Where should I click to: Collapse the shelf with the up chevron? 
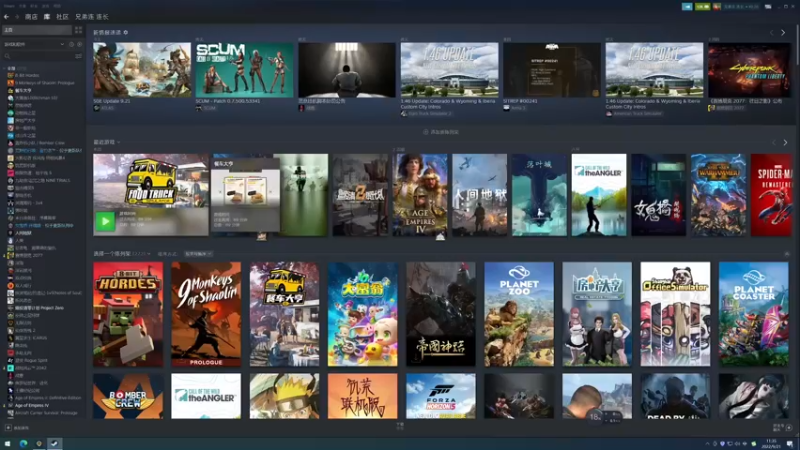click(787, 254)
